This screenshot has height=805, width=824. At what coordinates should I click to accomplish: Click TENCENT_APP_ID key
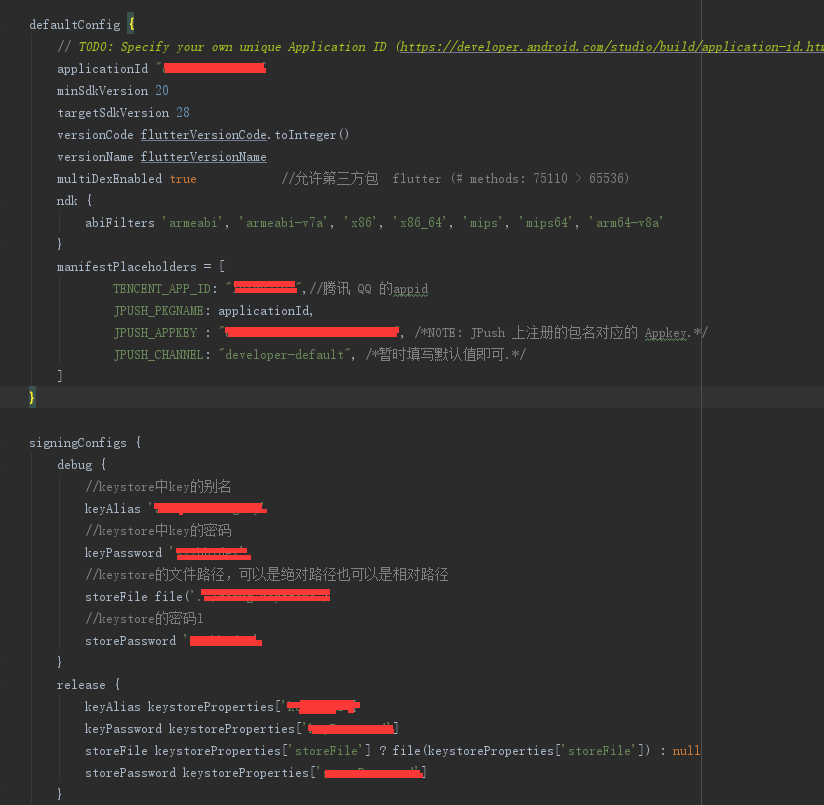click(162, 289)
